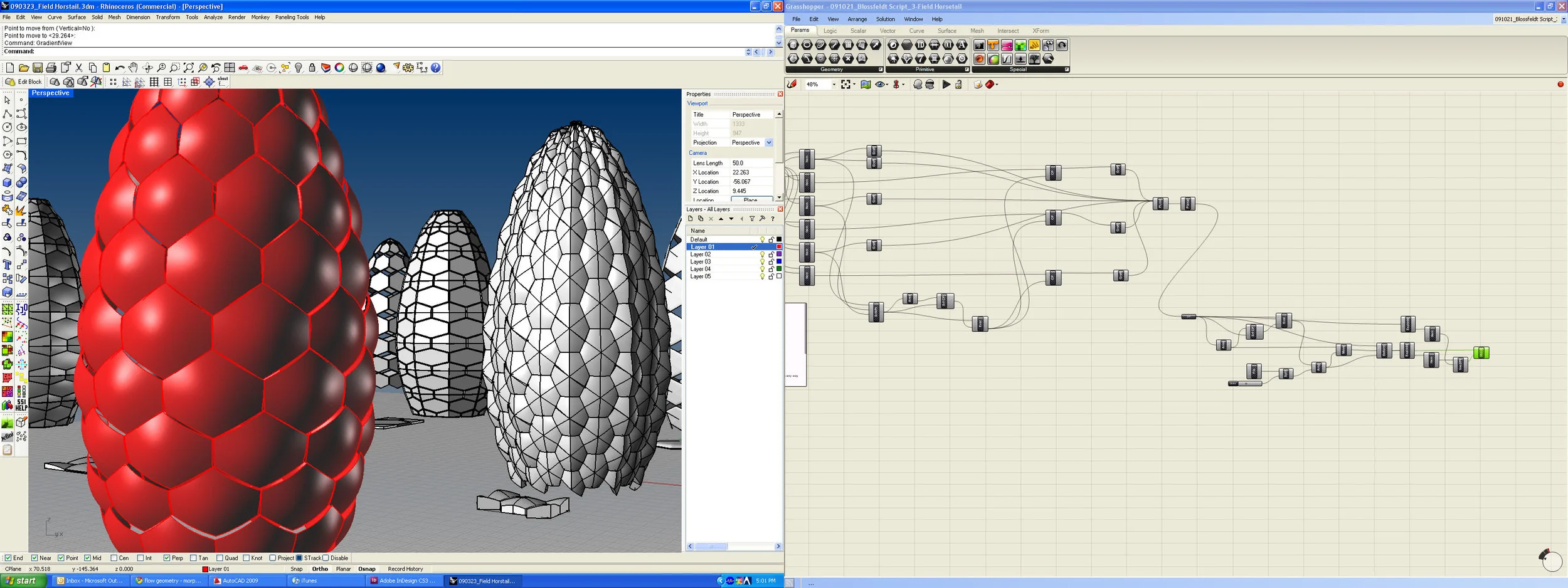Open the Paneling Tools menu
This screenshot has height=588, width=1568.
292,18
